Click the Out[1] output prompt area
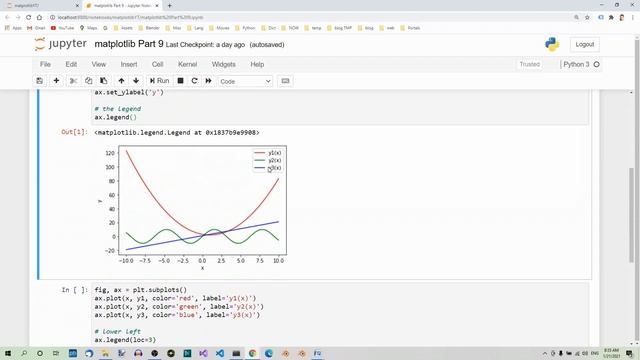640x360 pixels. [74, 132]
